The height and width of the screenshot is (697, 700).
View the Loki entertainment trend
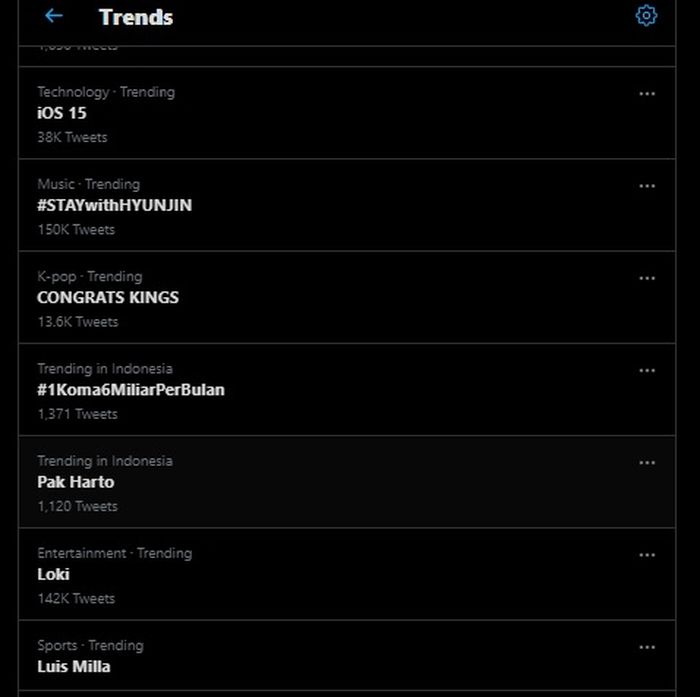pos(53,574)
